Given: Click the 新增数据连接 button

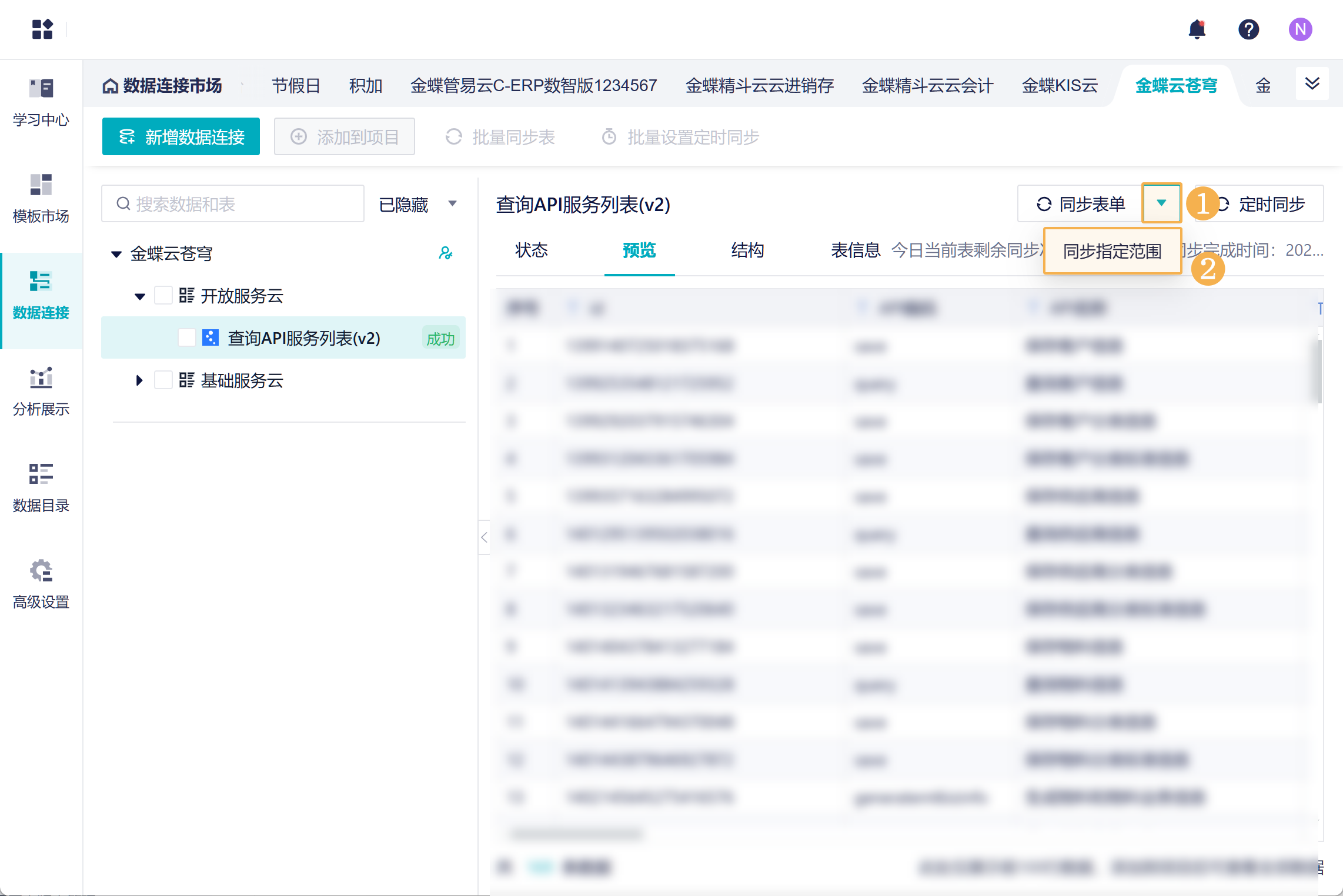Looking at the screenshot, I should [181, 137].
